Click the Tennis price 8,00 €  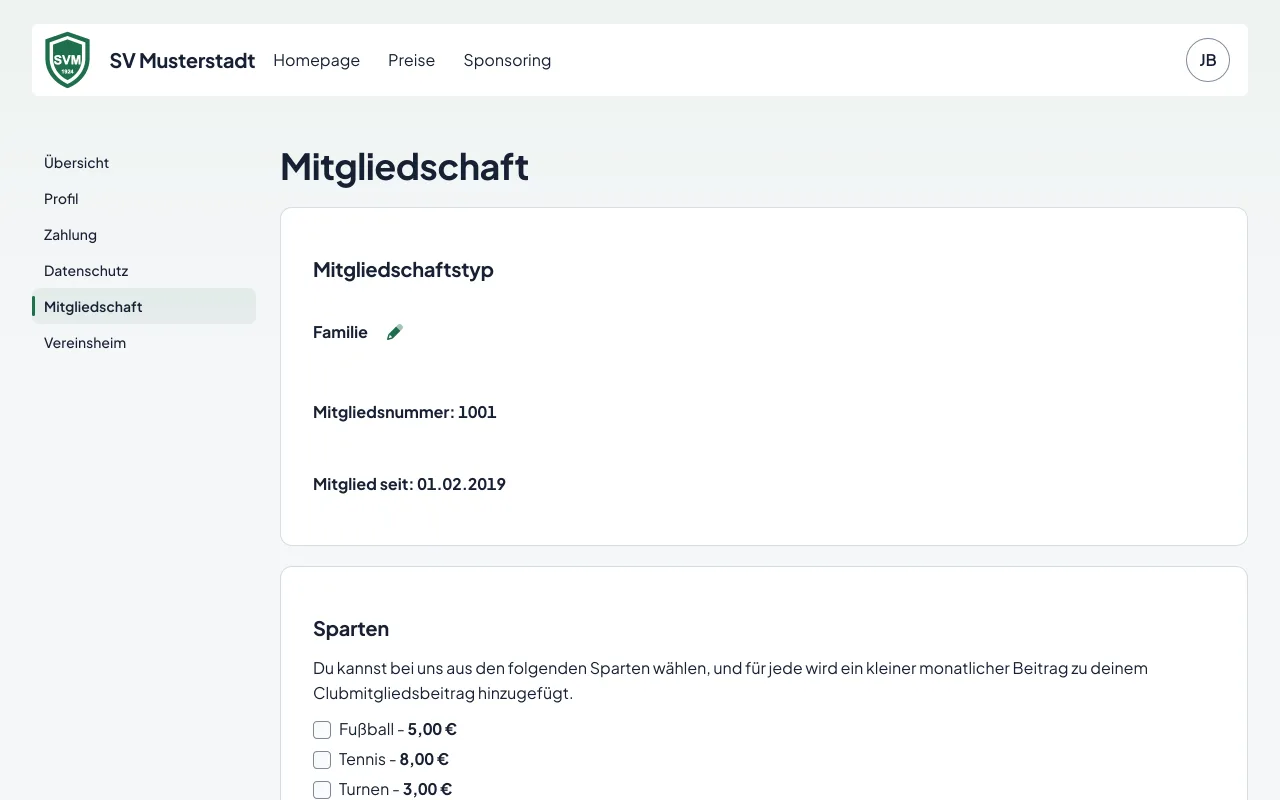coord(424,760)
